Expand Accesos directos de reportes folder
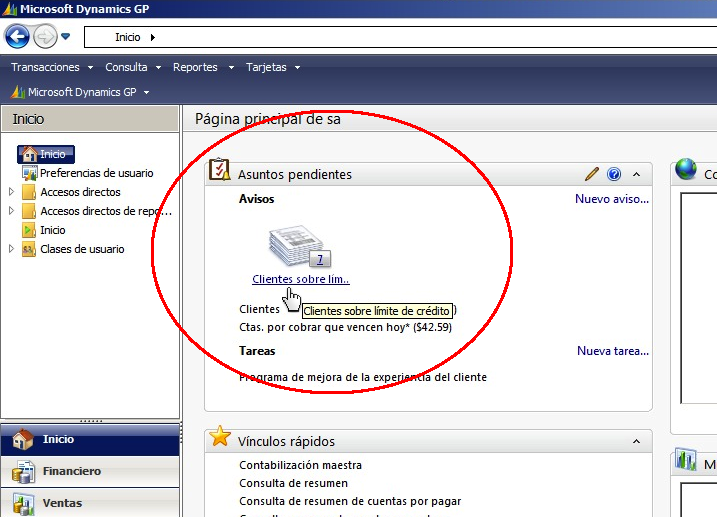Image resolution: width=717 pixels, height=517 pixels. [x=11, y=211]
